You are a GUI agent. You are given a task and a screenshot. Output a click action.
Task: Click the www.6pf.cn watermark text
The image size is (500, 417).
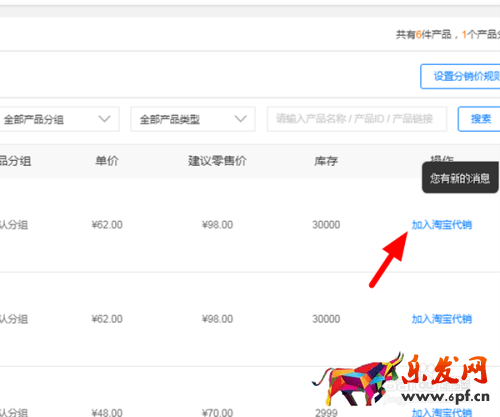coord(445,397)
